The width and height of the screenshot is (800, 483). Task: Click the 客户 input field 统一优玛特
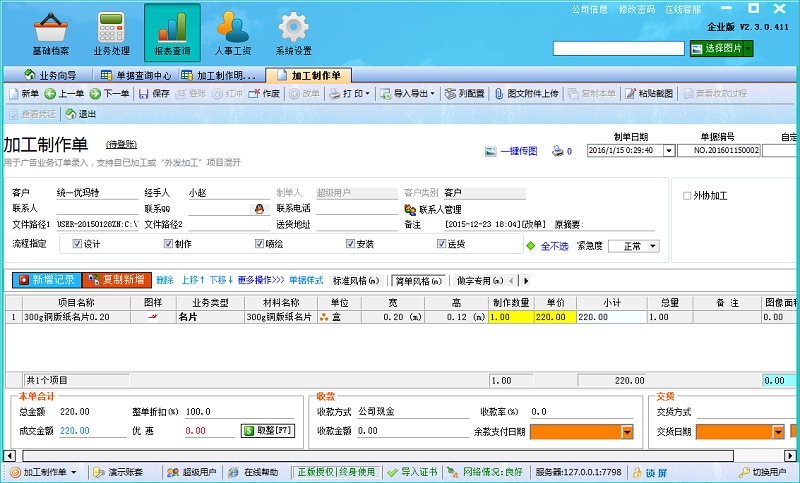pyautogui.click(x=97, y=193)
